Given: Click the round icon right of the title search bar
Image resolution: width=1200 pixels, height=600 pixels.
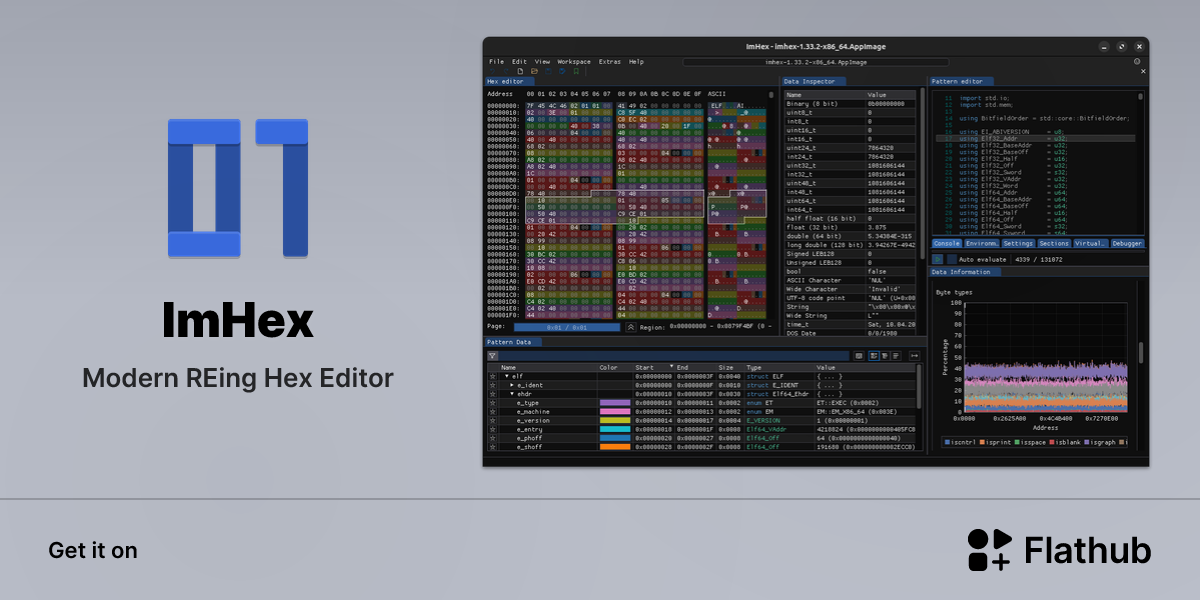Looking at the screenshot, I should point(1137,61).
